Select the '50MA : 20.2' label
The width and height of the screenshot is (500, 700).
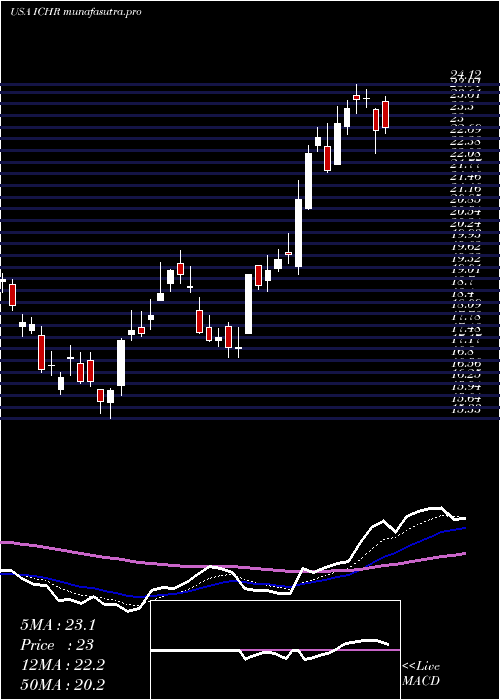click(x=62, y=684)
